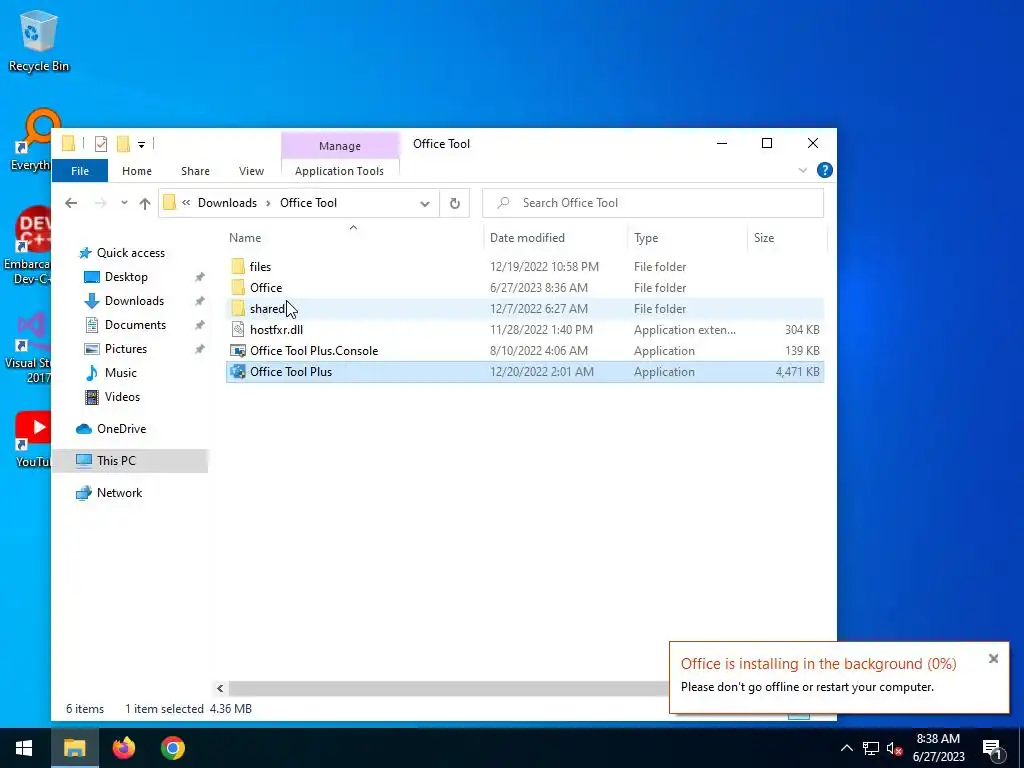Viewport: 1024px width, 768px height.
Task: Open the Customize Quick Access Toolbar arrow
Action: 141,144
